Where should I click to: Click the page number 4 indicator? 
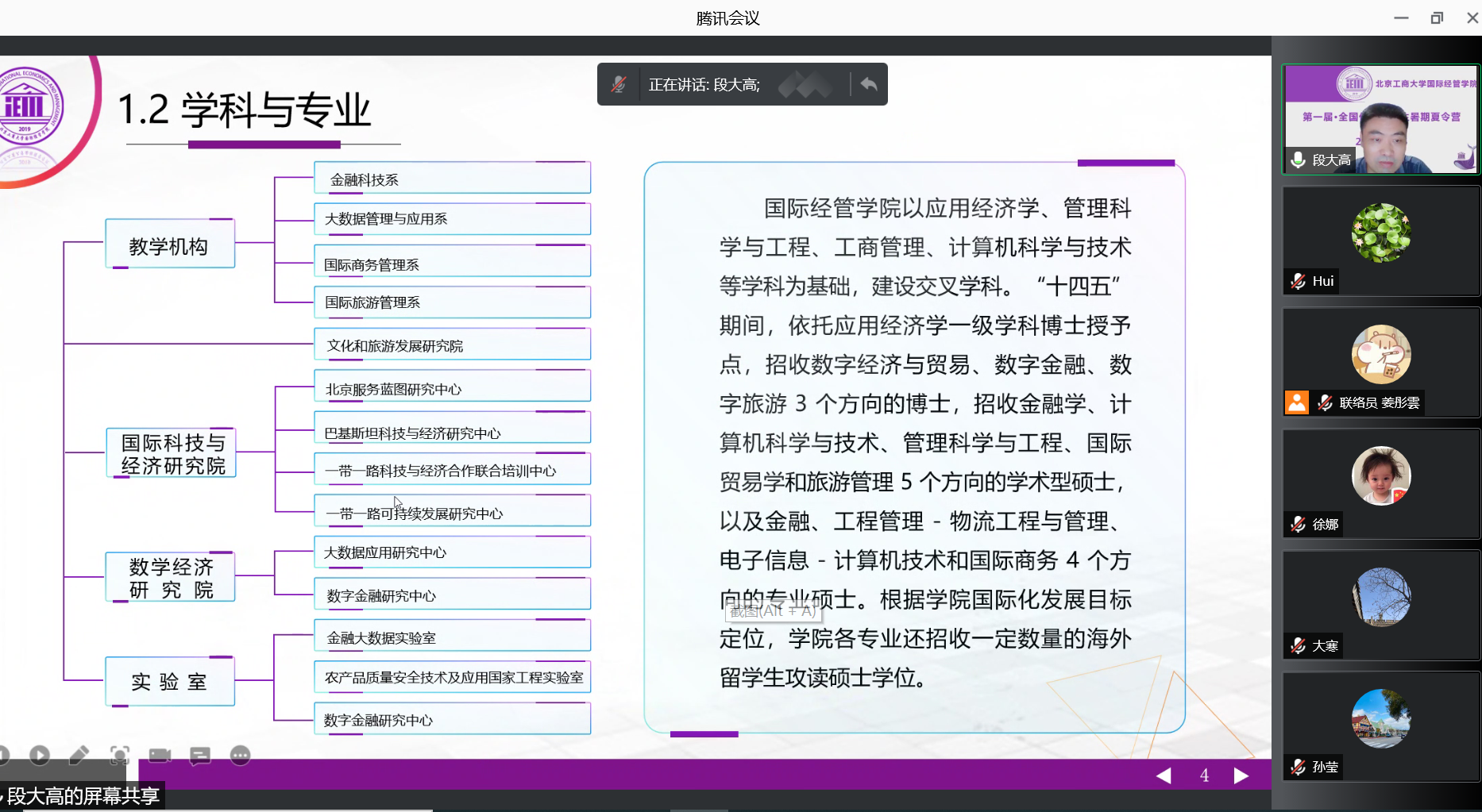tap(1204, 775)
